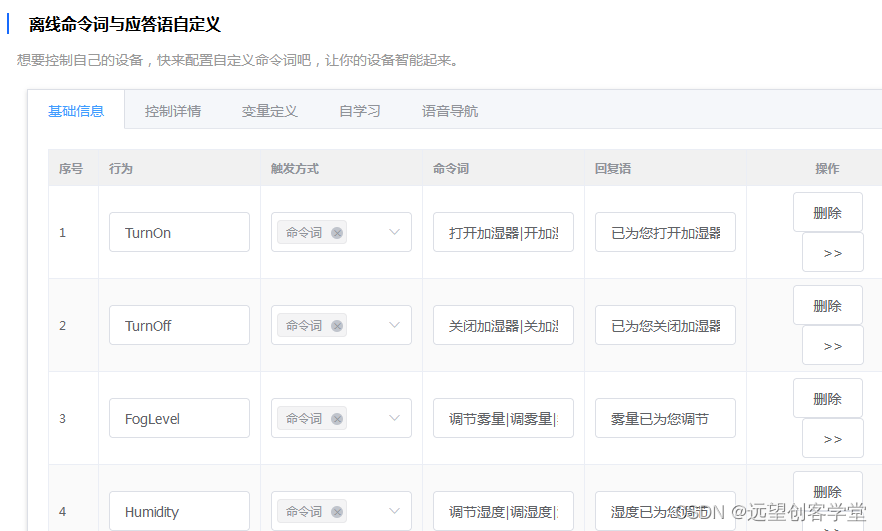Delete row 1 with 删除 button
This screenshot has width=882, height=531.
click(x=827, y=212)
